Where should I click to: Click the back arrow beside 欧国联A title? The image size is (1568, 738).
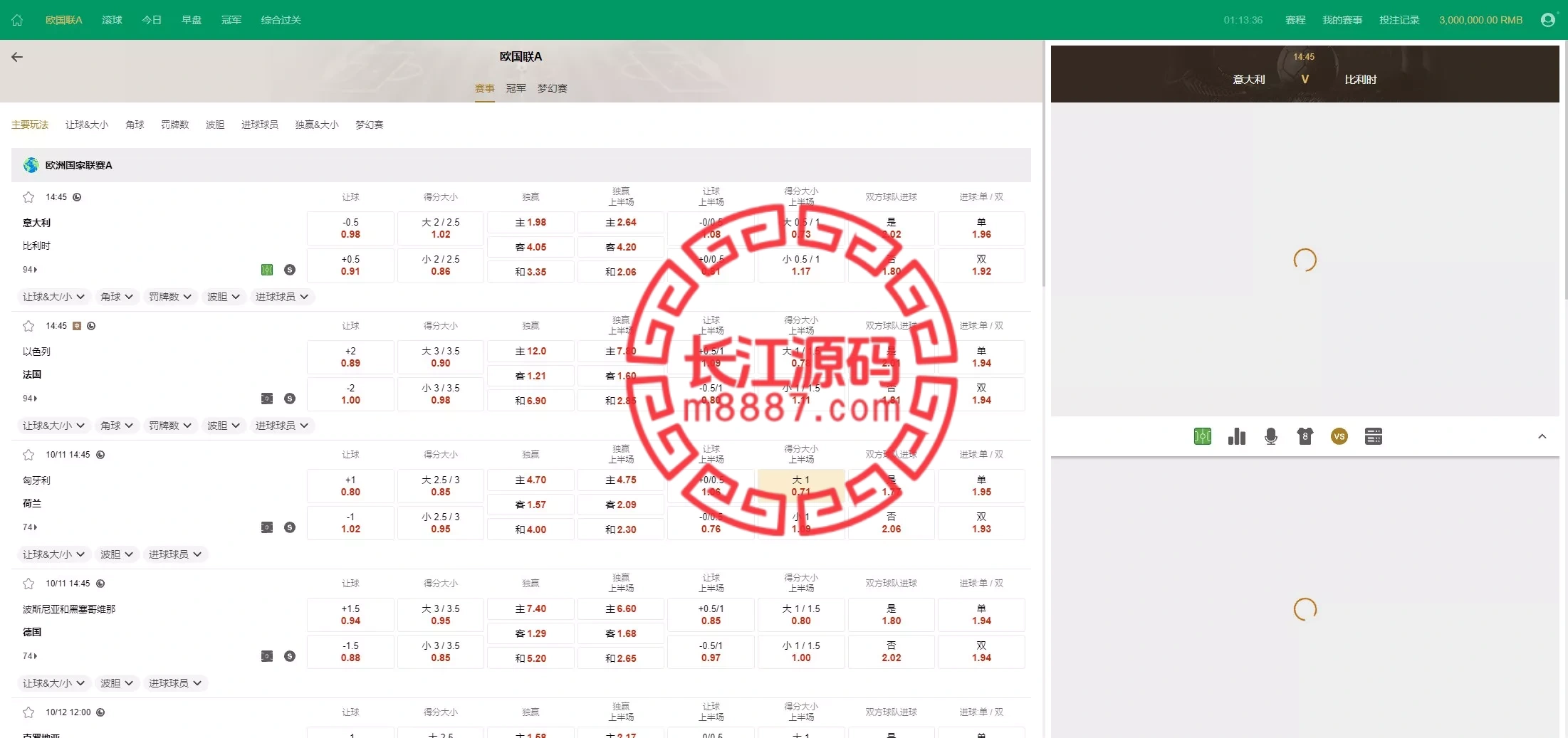click(x=17, y=57)
